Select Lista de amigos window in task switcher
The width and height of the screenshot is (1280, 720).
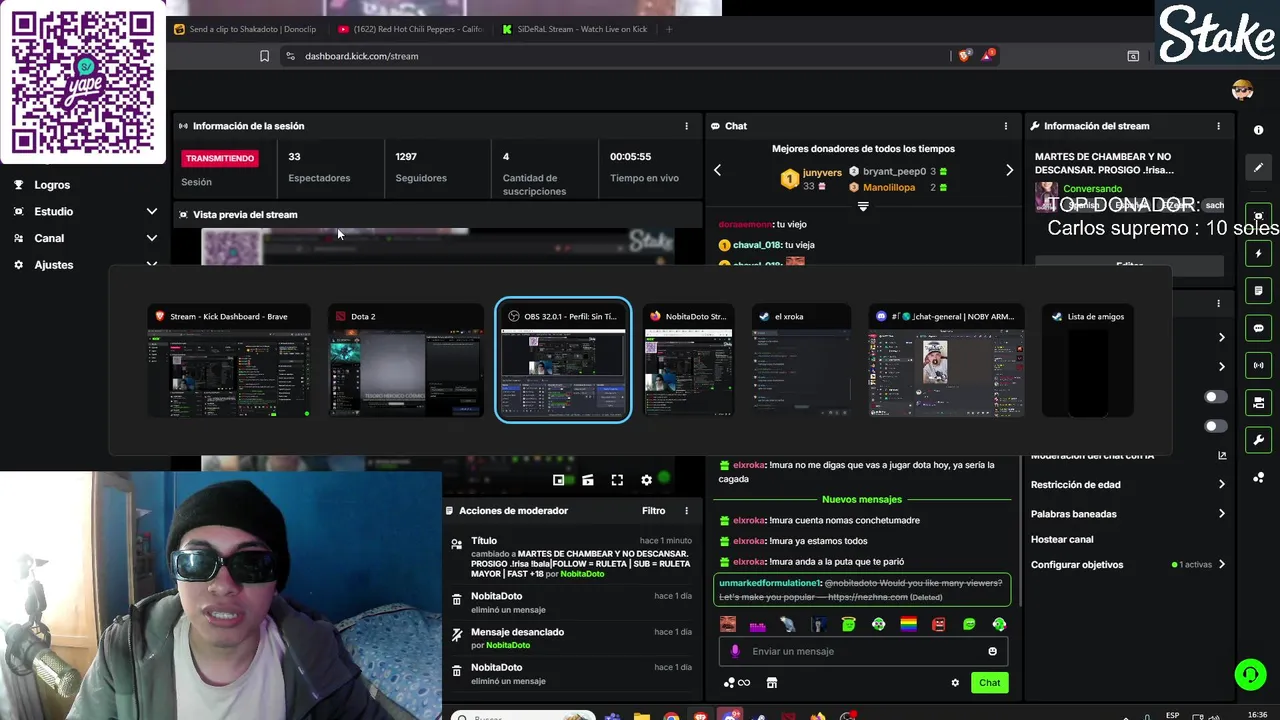click(1087, 361)
